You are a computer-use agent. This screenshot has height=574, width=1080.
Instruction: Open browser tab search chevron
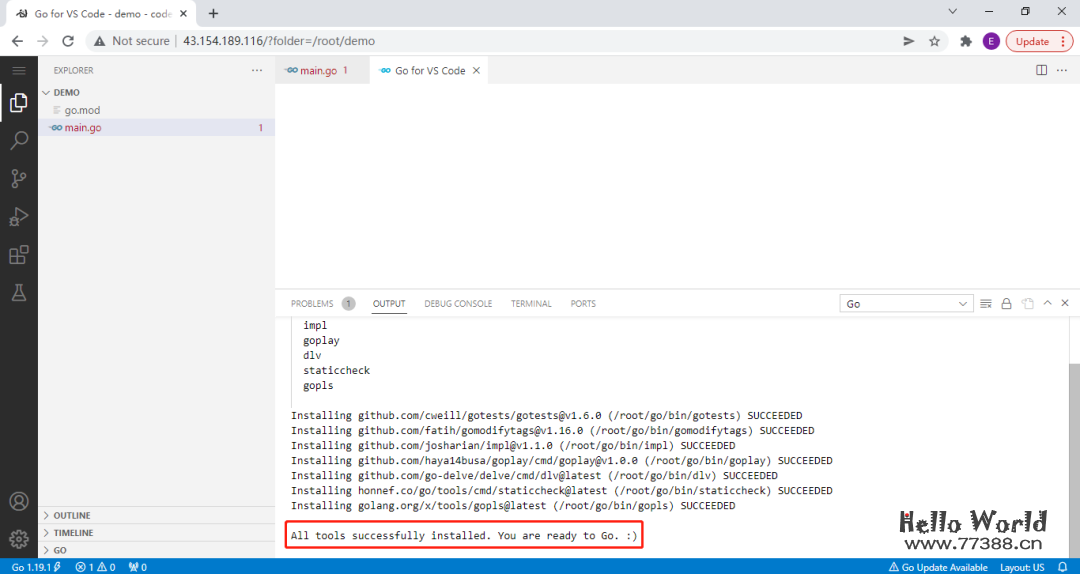click(x=953, y=12)
